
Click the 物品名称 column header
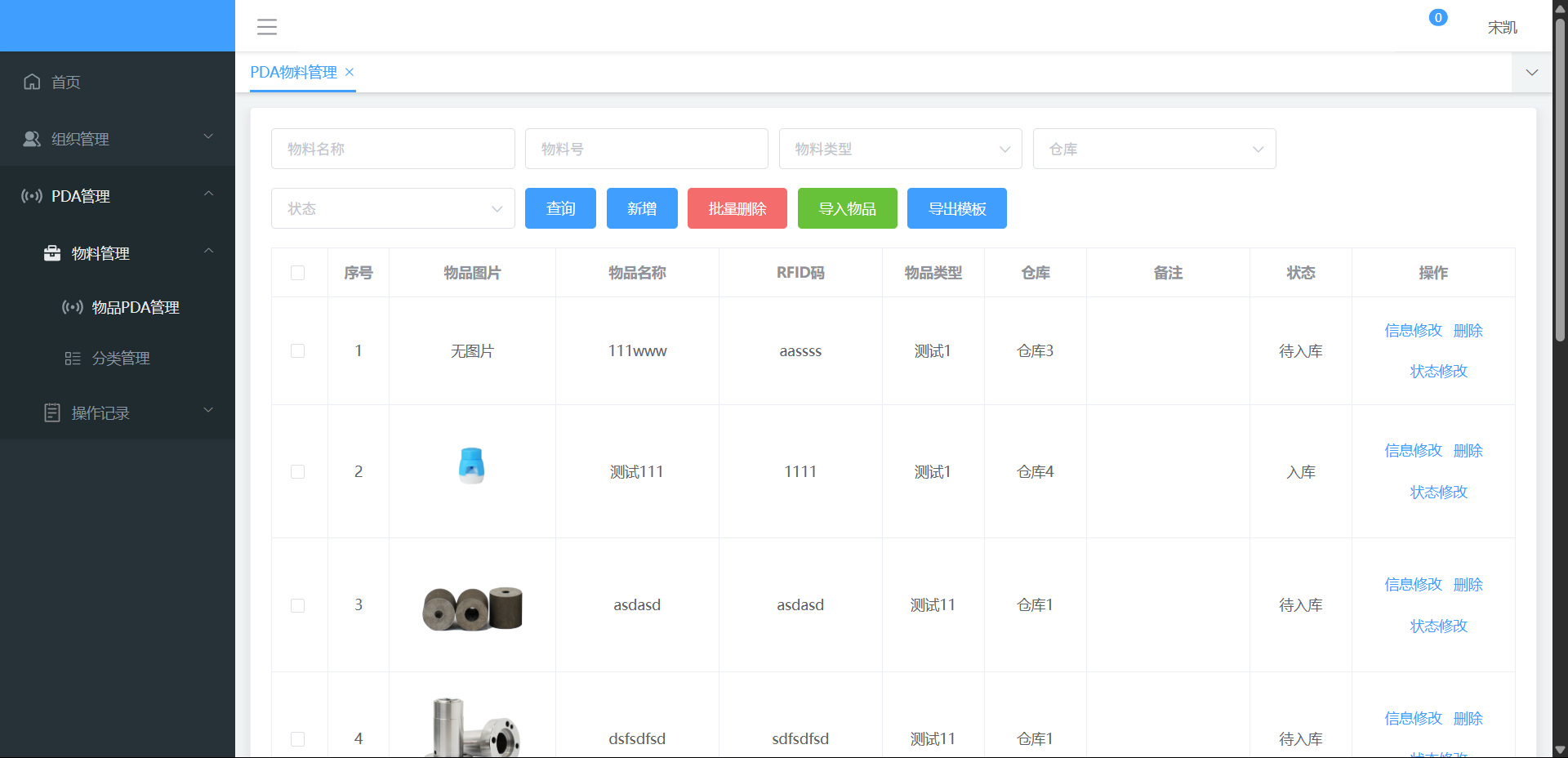point(637,273)
